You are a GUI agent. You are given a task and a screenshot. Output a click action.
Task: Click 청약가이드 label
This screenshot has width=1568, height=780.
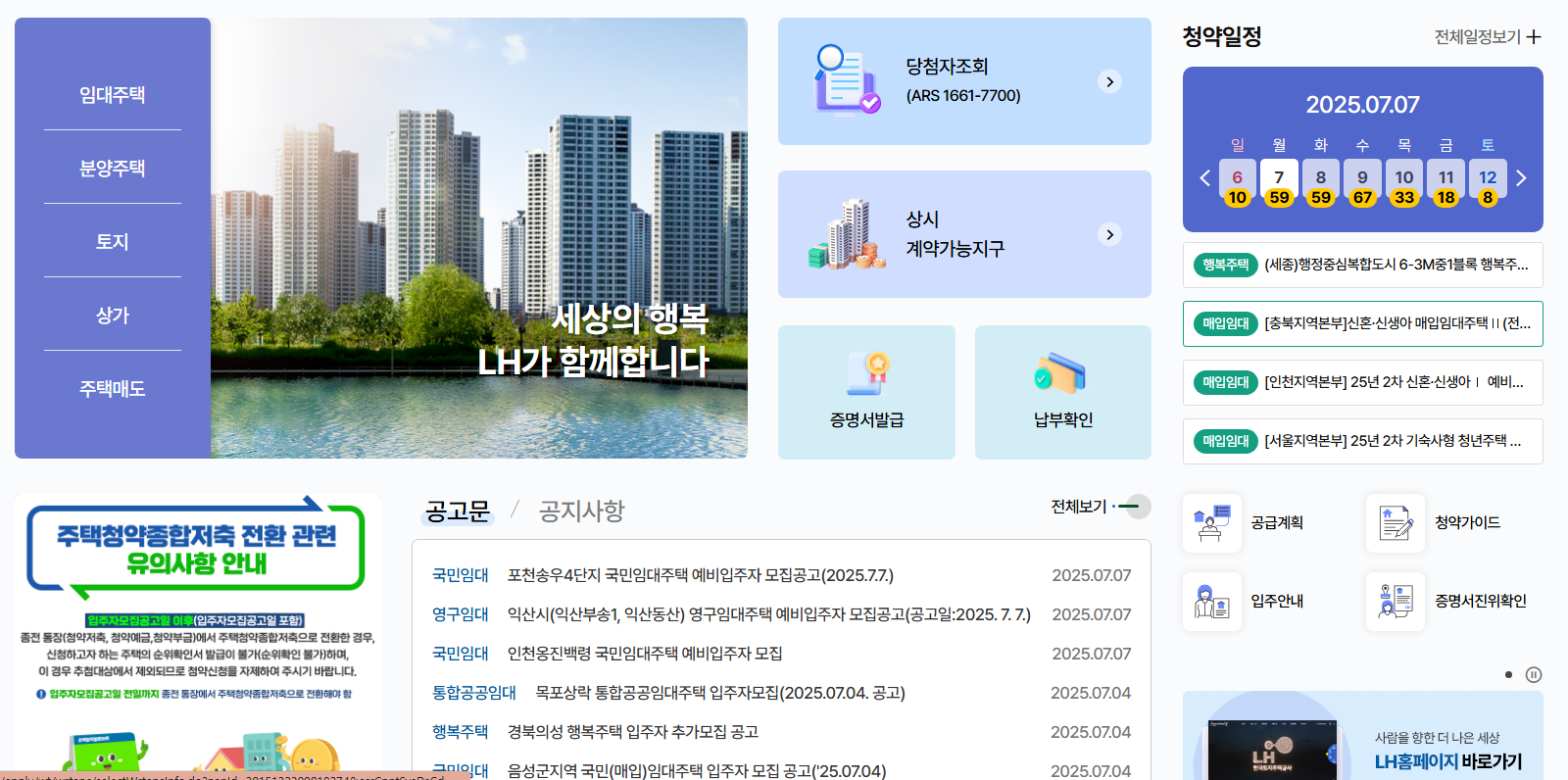(1467, 523)
